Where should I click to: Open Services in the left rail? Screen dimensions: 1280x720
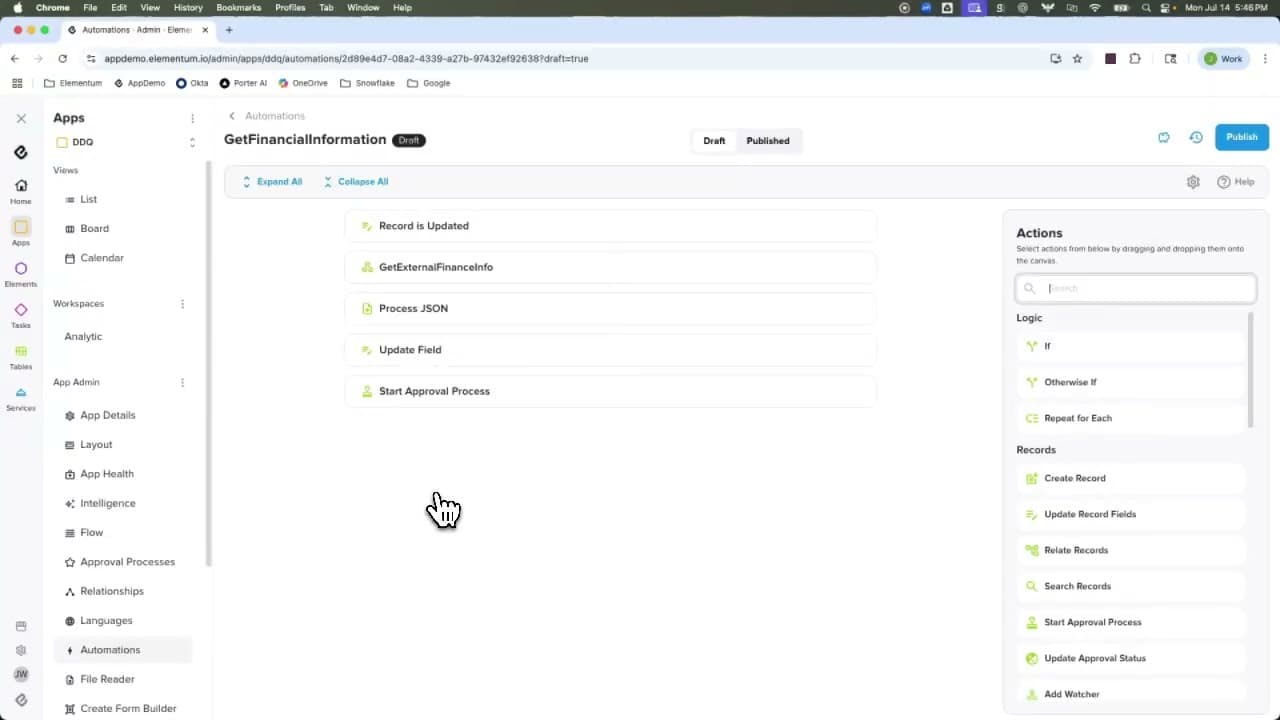coord(21,398)
